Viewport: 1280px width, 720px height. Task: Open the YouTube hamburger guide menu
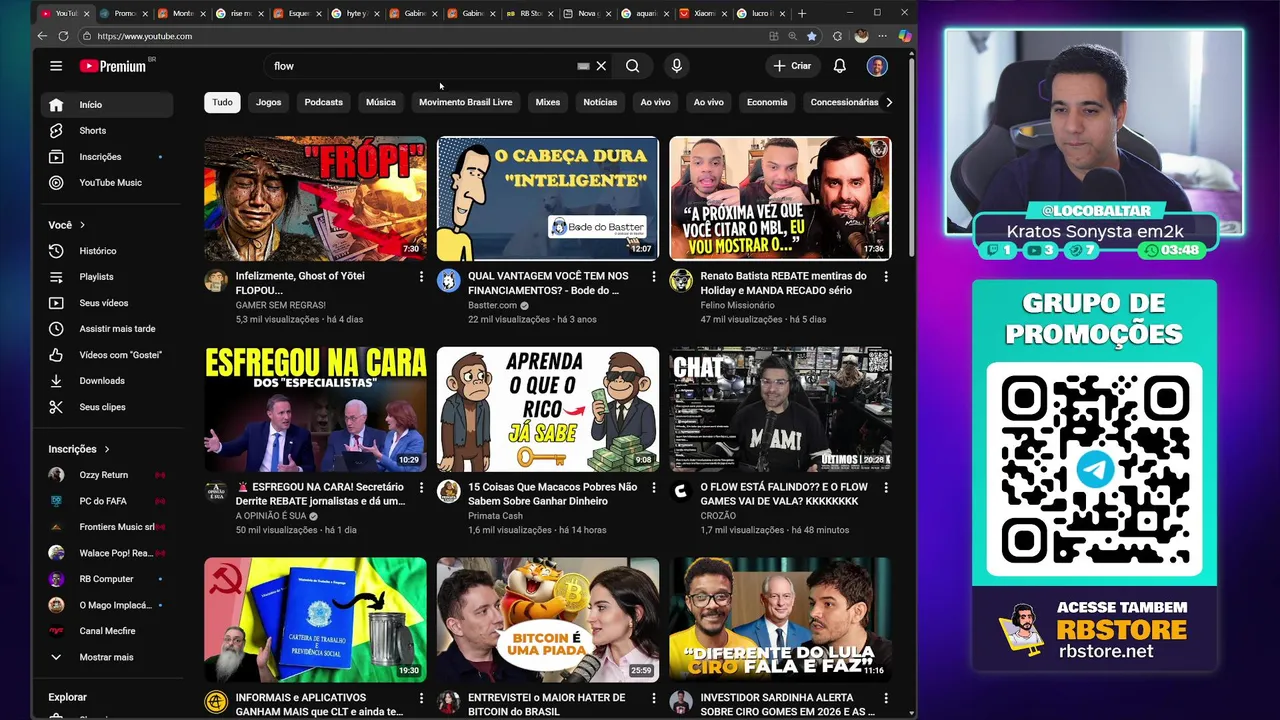56,66
